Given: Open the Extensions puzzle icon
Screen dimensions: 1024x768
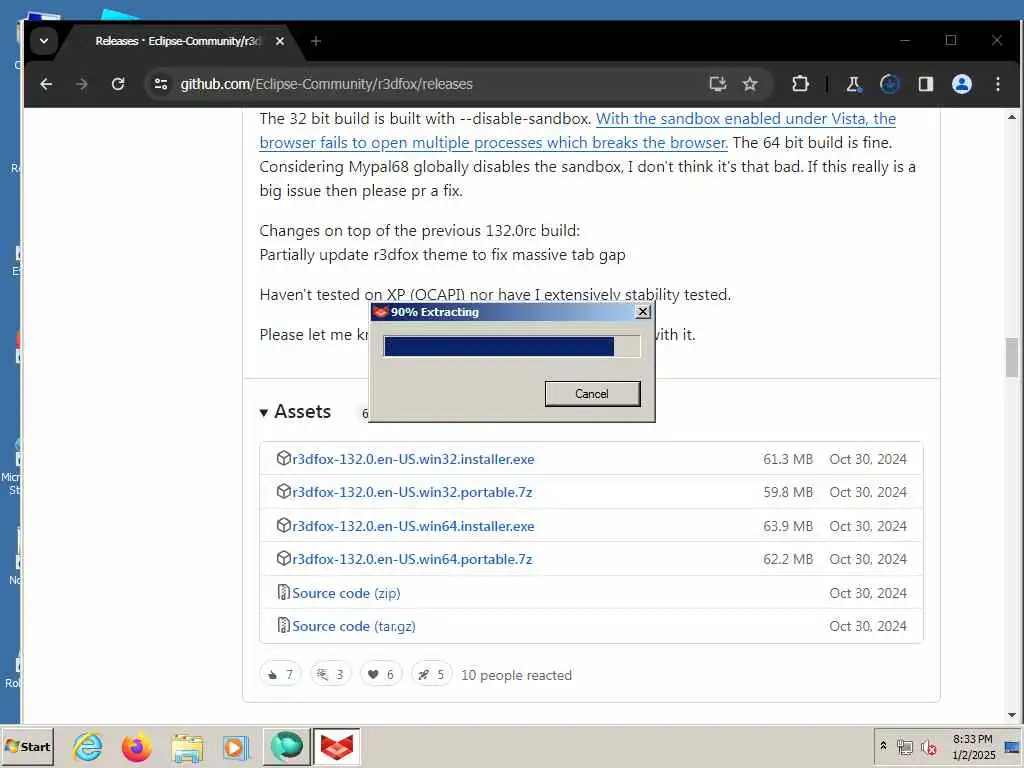Looking at the screenshot, I should click(800, 84).
